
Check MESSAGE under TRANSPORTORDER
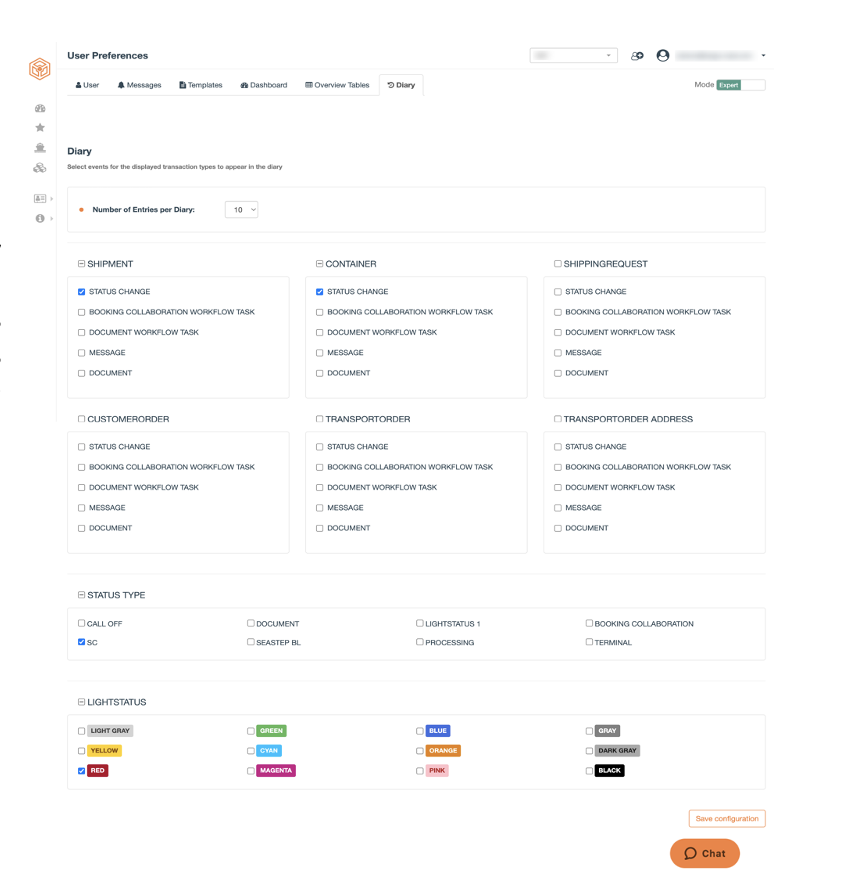coord(319,508)
